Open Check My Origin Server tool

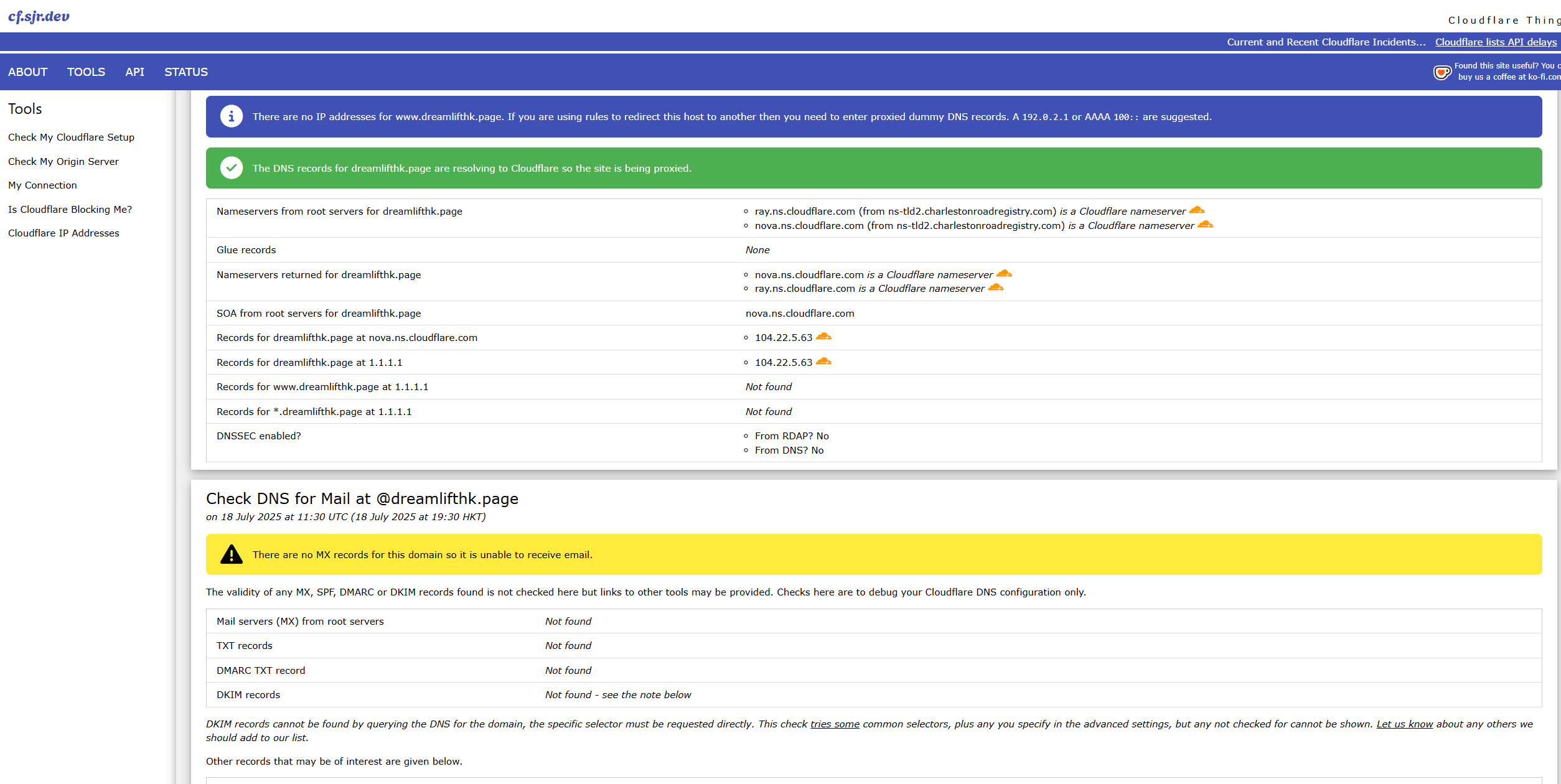click(63, 161)
